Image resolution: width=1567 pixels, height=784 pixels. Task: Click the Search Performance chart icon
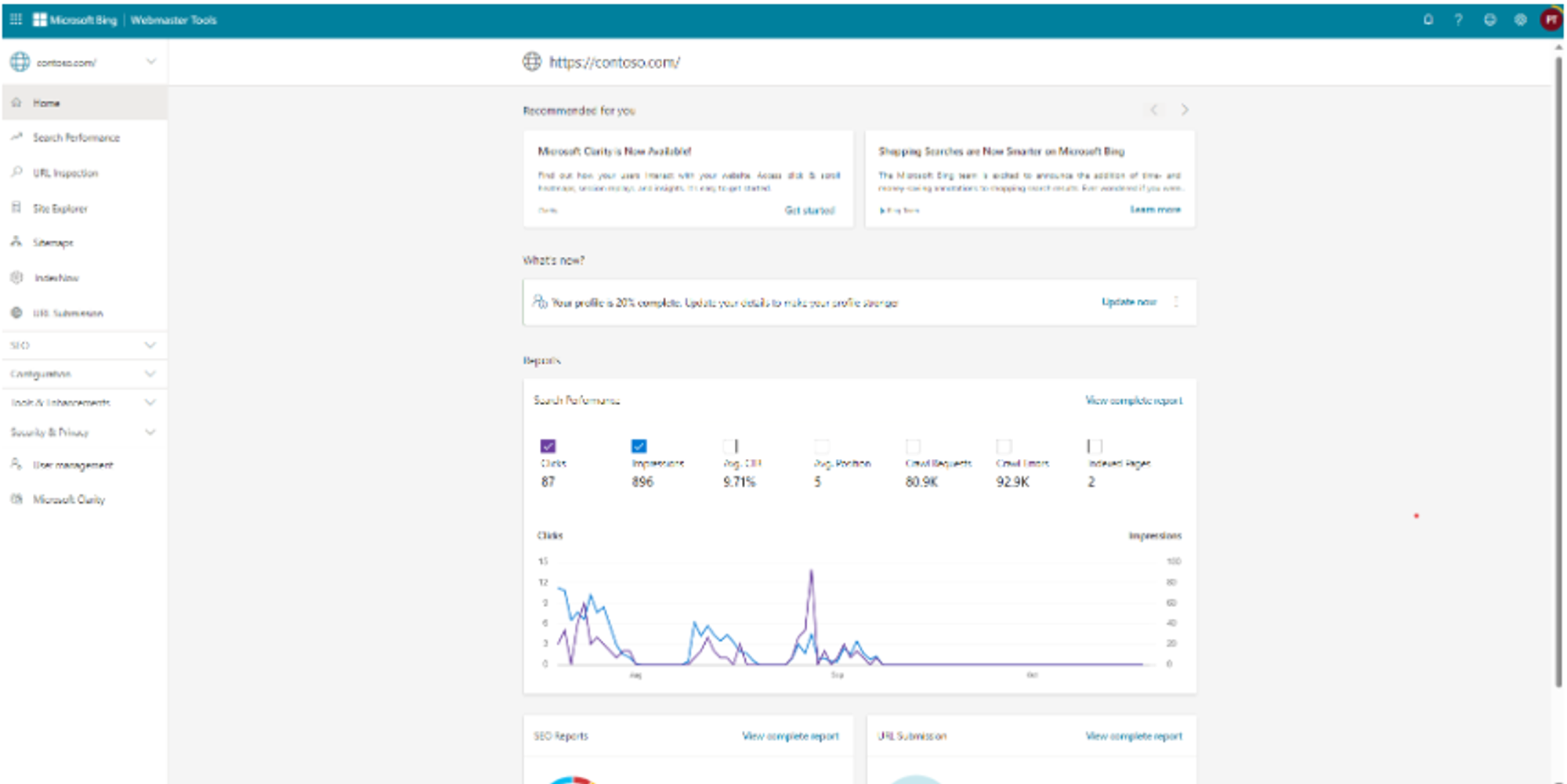pyautogui.click(x=16, y=137)
